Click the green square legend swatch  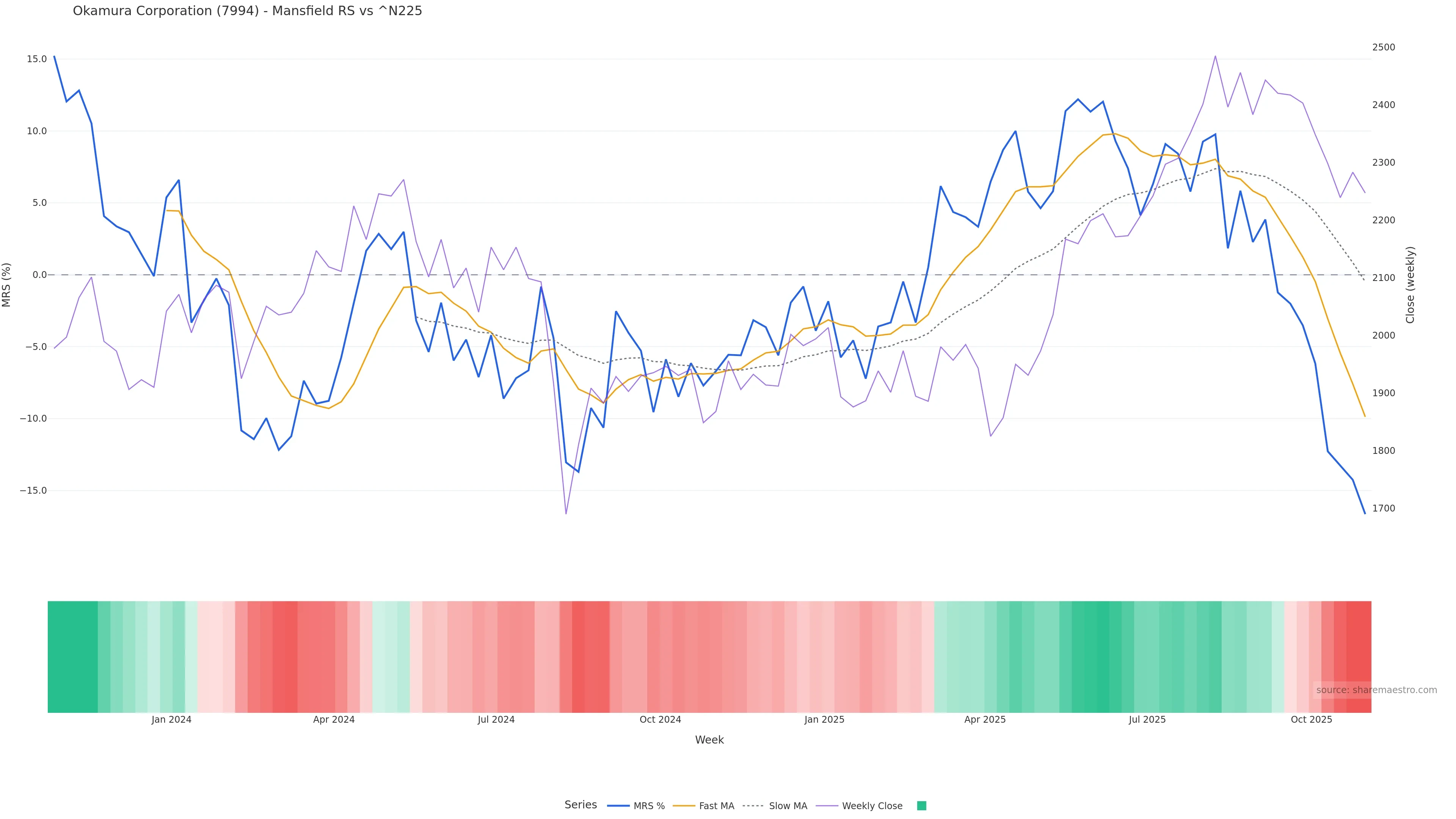point(921,806)
